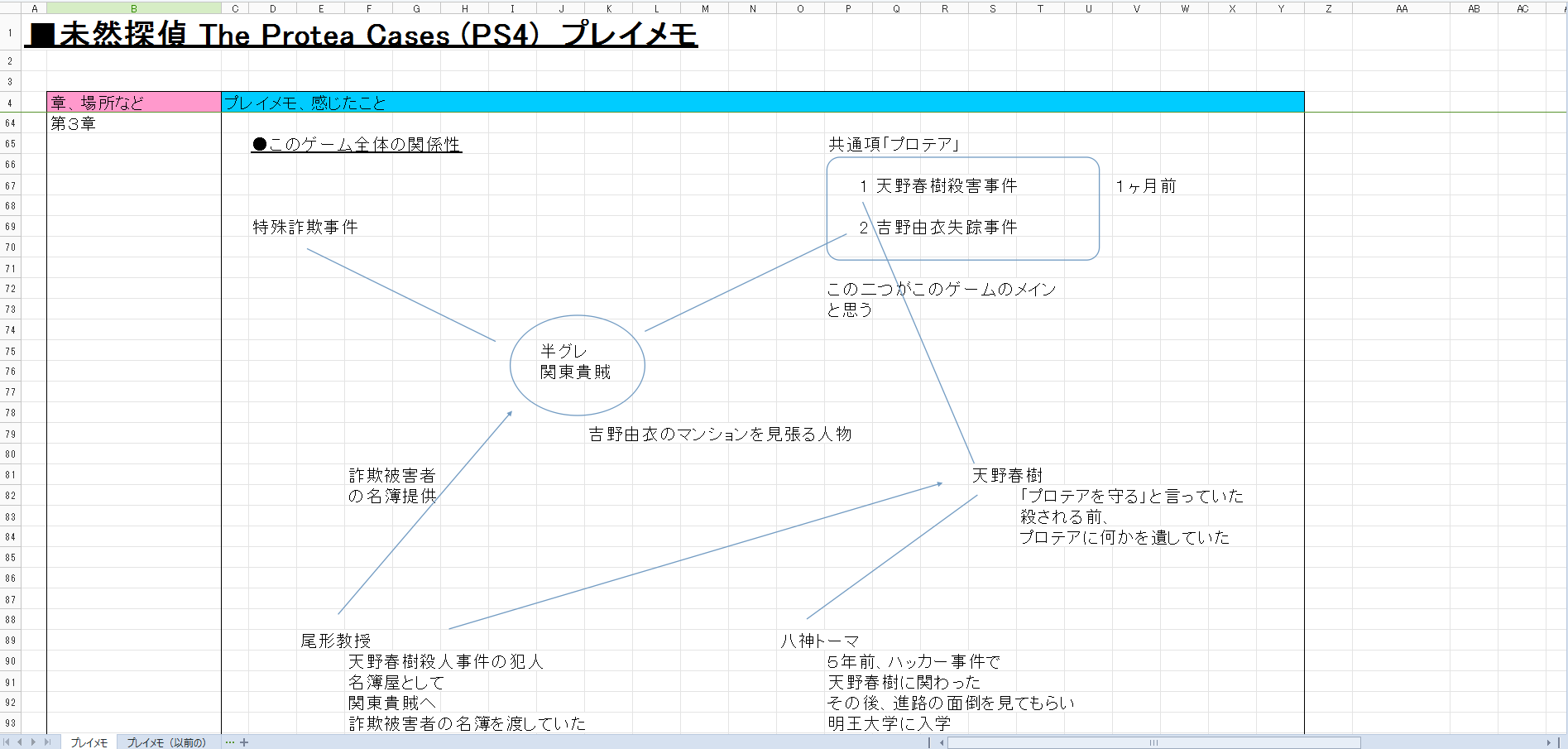The width and height of the screenshot is (1568, 749).
Task: Click horizontal scrollbar left arrow
Action: 942,742
